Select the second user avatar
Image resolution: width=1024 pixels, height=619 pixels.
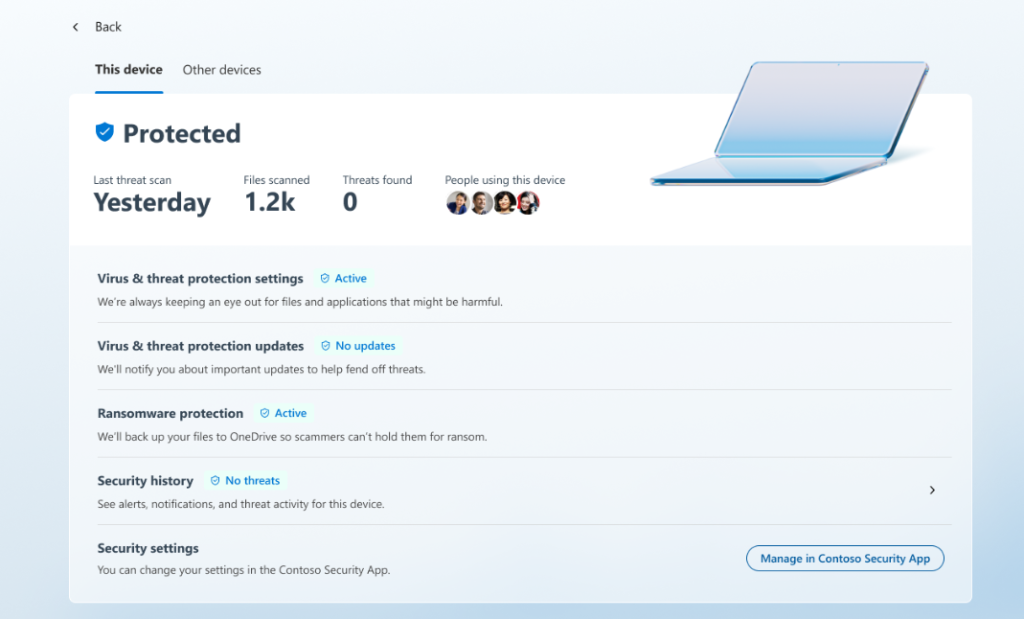pyautogui.click(x=481, y=203)
